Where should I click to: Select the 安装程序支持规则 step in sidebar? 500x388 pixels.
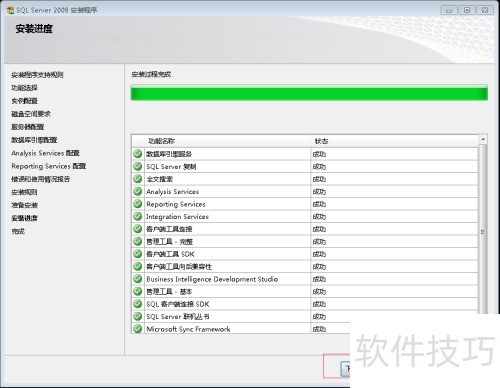click(37, 75)
